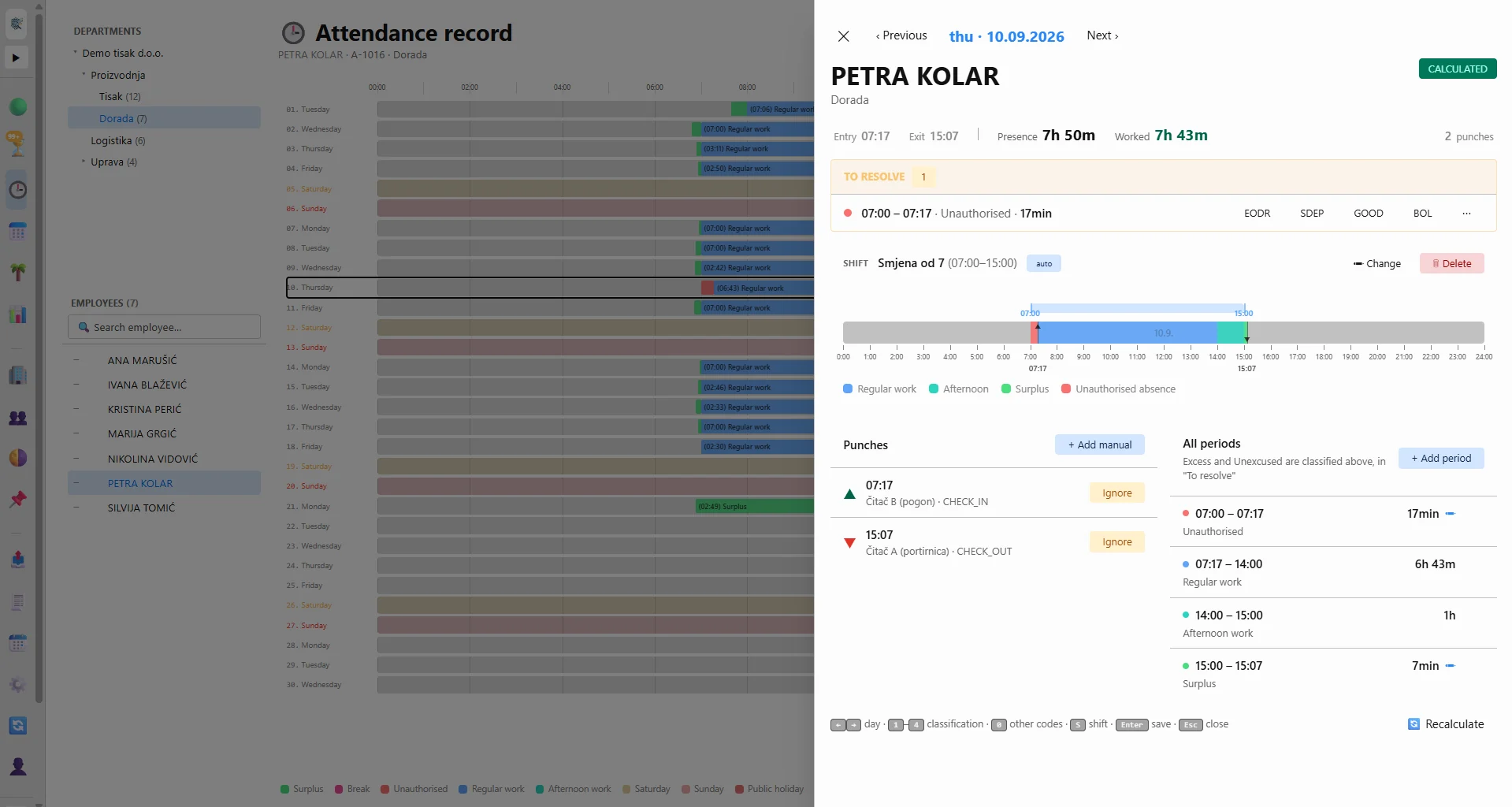Open the palm tree vacation icon
Screen dimensions: 1512x807
click(17, 273)
